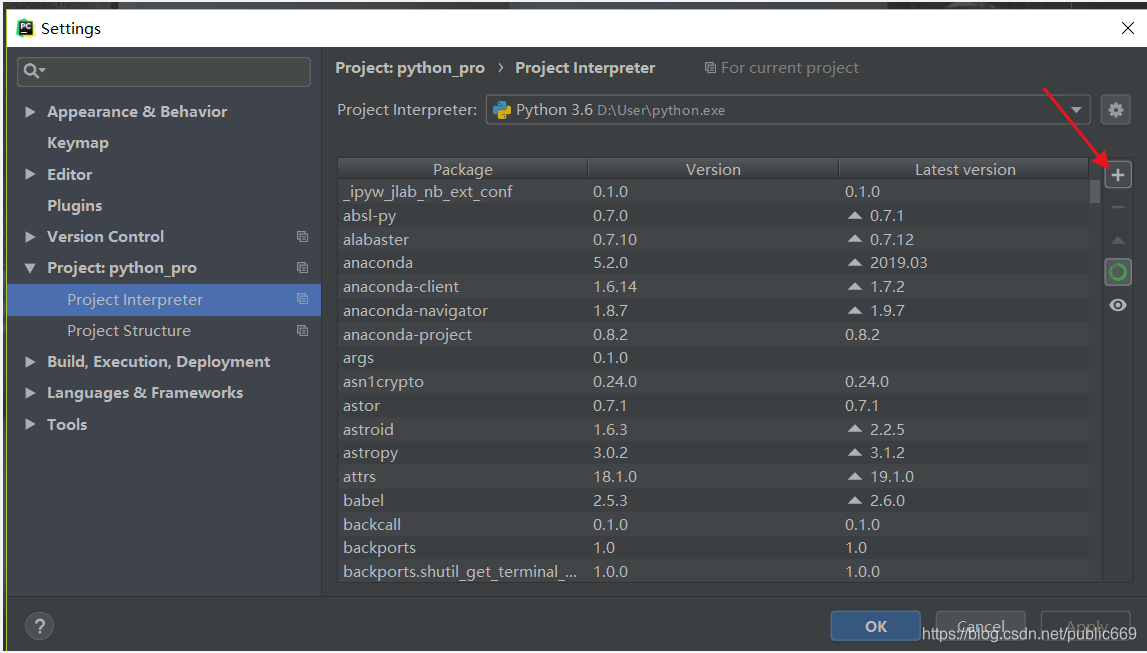Screen dimensions: 1147x653
Task: Click the update arrow on the astroid row
Action: pyautogui.click(x=854, y=429)
